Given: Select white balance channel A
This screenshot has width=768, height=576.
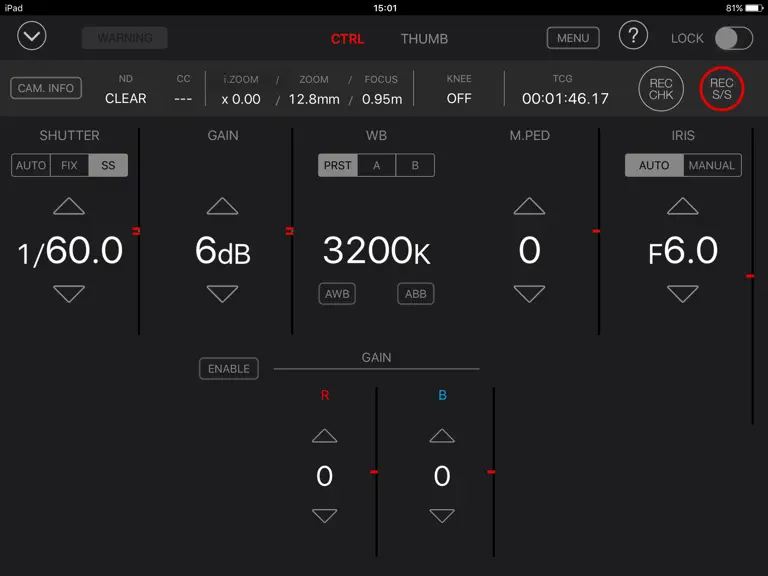Looking at the screenshot, I should point(376,166).
